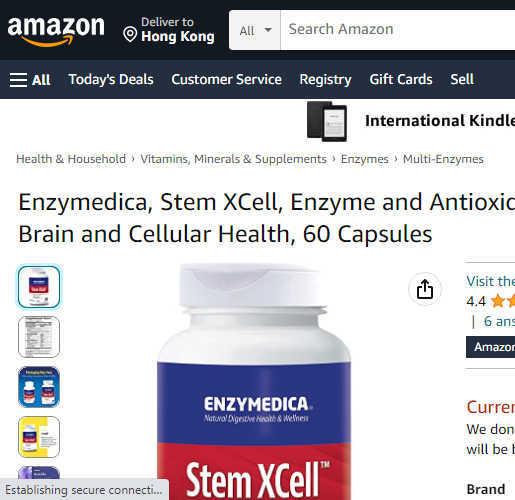The height and width of the screenshot is (500, 515).
Task: Click the Multi-Enzymes breadcrumb link
Action: tap(443, 159)
